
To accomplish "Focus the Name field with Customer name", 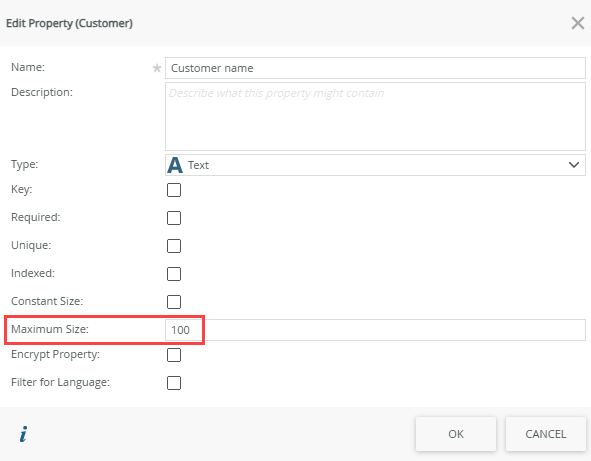I will [x=375, y=68].
